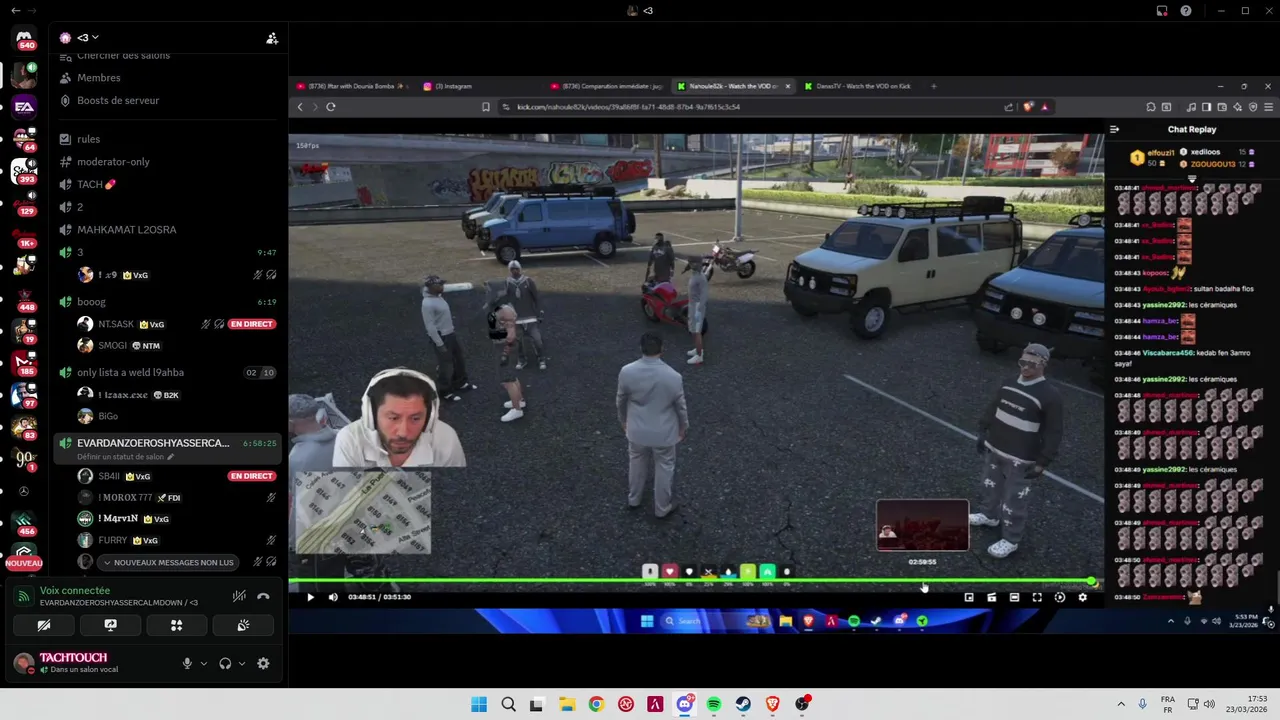Jump to NOUVEAUX MESSAGES NON LUS
The width and height of the screenshot is (1280, 720).
pos(169,563)
